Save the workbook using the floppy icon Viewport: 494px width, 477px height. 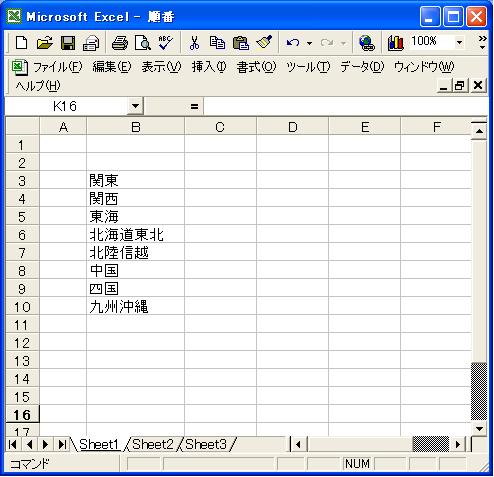68,43
